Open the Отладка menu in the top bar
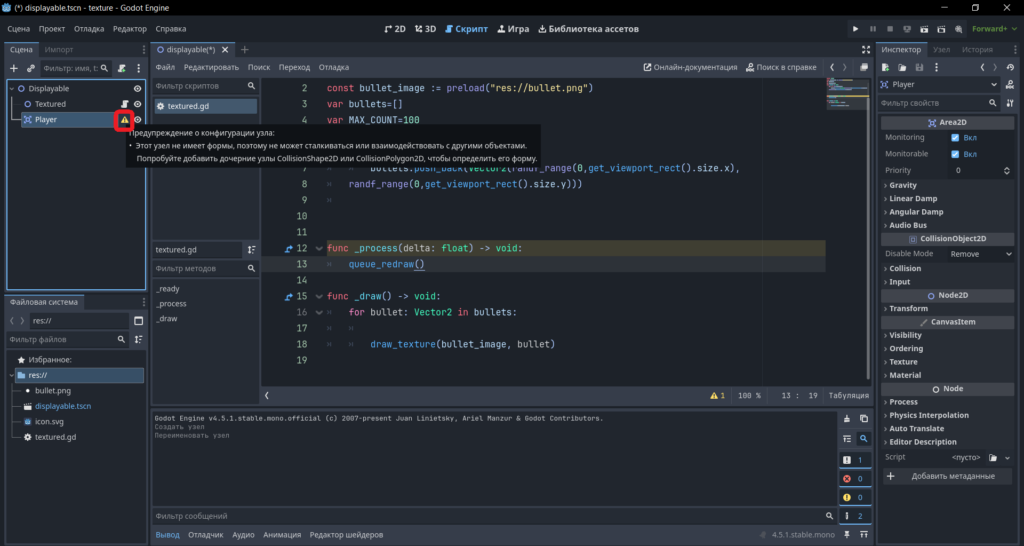 (x=89, y=29)
